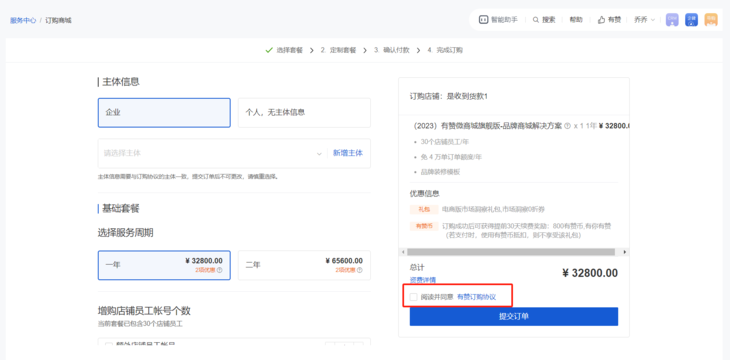Click step 4. 完成订购
This screenshot has width=730, height=360.
point(445,50)
